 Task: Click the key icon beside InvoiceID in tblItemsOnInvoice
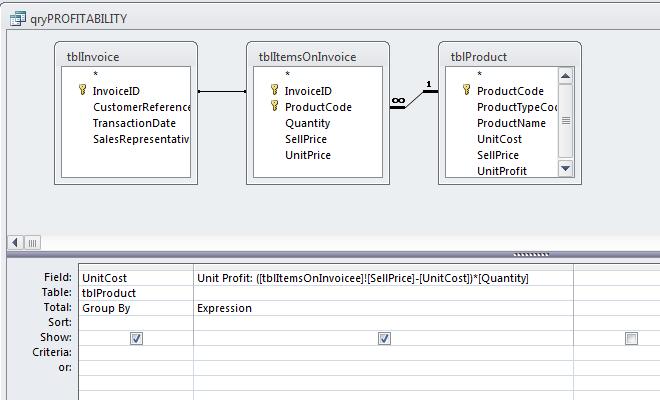[x=275, y=90]
